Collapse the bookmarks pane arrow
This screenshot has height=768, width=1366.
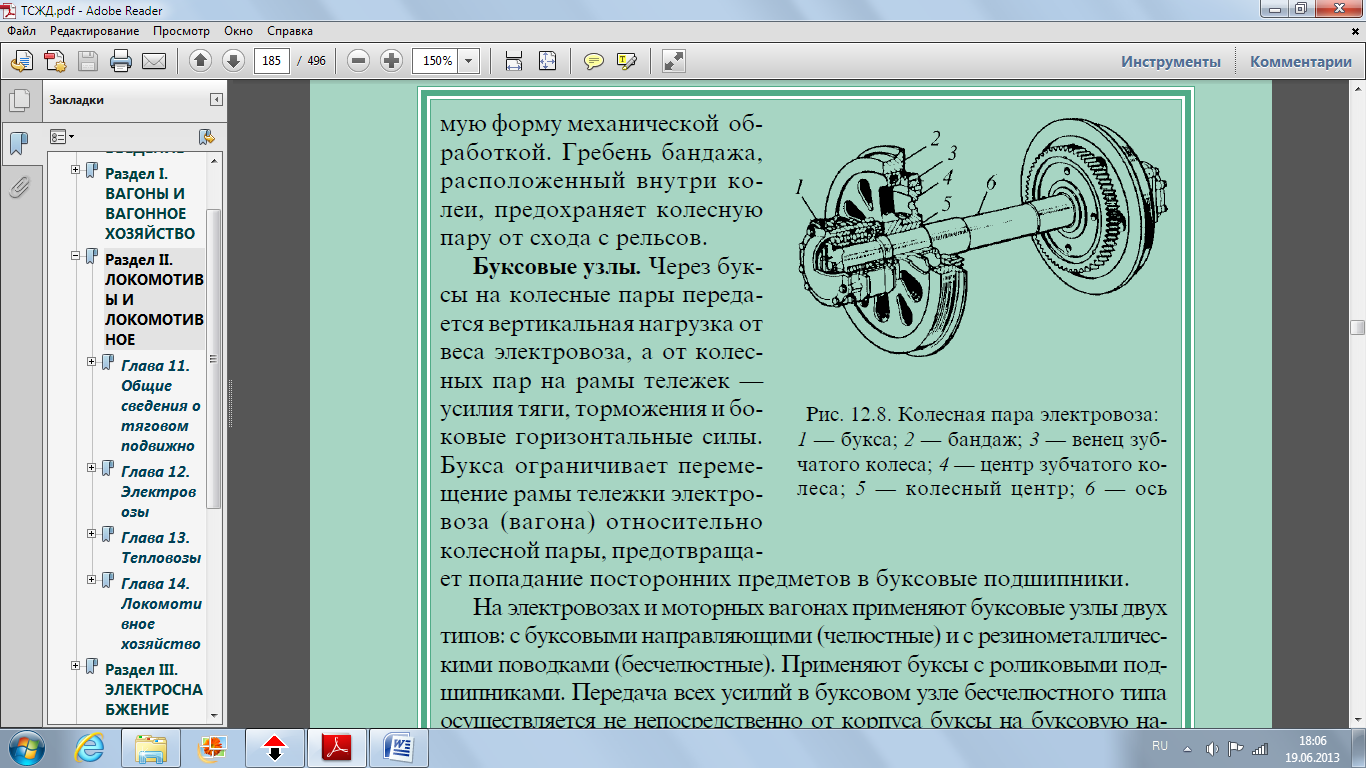[216, 100]
